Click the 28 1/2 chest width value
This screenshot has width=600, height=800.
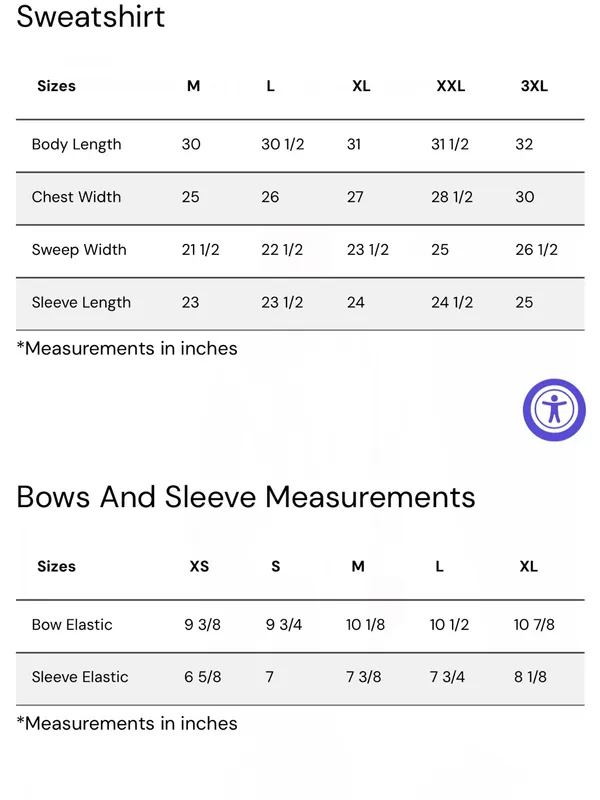tap(452, 197)
